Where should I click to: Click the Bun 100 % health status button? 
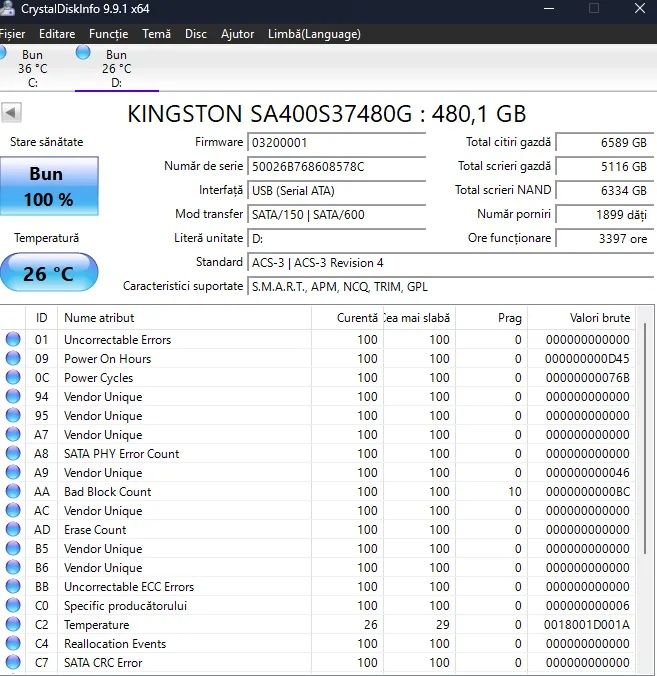pos(49,186)
